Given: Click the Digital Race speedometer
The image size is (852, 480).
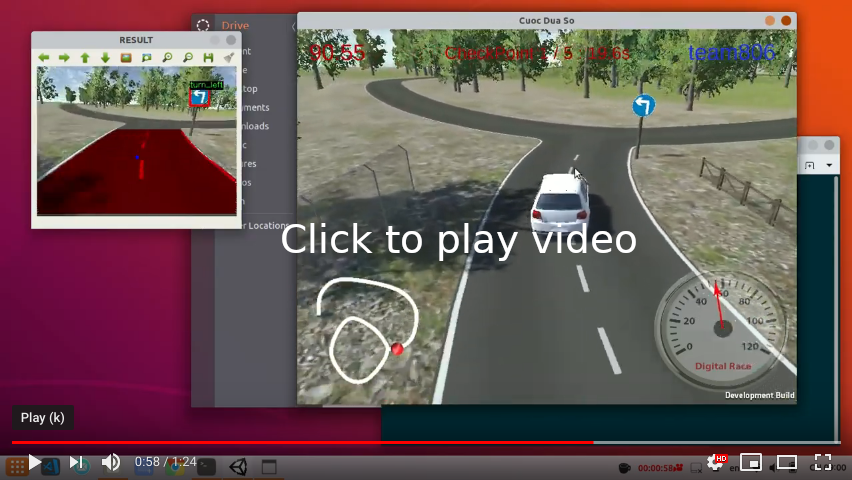Looking at the screenshot, I should coord(721,329).
